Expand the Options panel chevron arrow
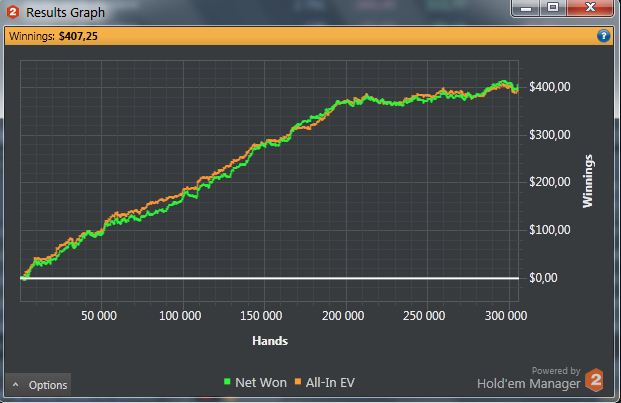This screenshot has height=403, width=621. coord(15,384)
